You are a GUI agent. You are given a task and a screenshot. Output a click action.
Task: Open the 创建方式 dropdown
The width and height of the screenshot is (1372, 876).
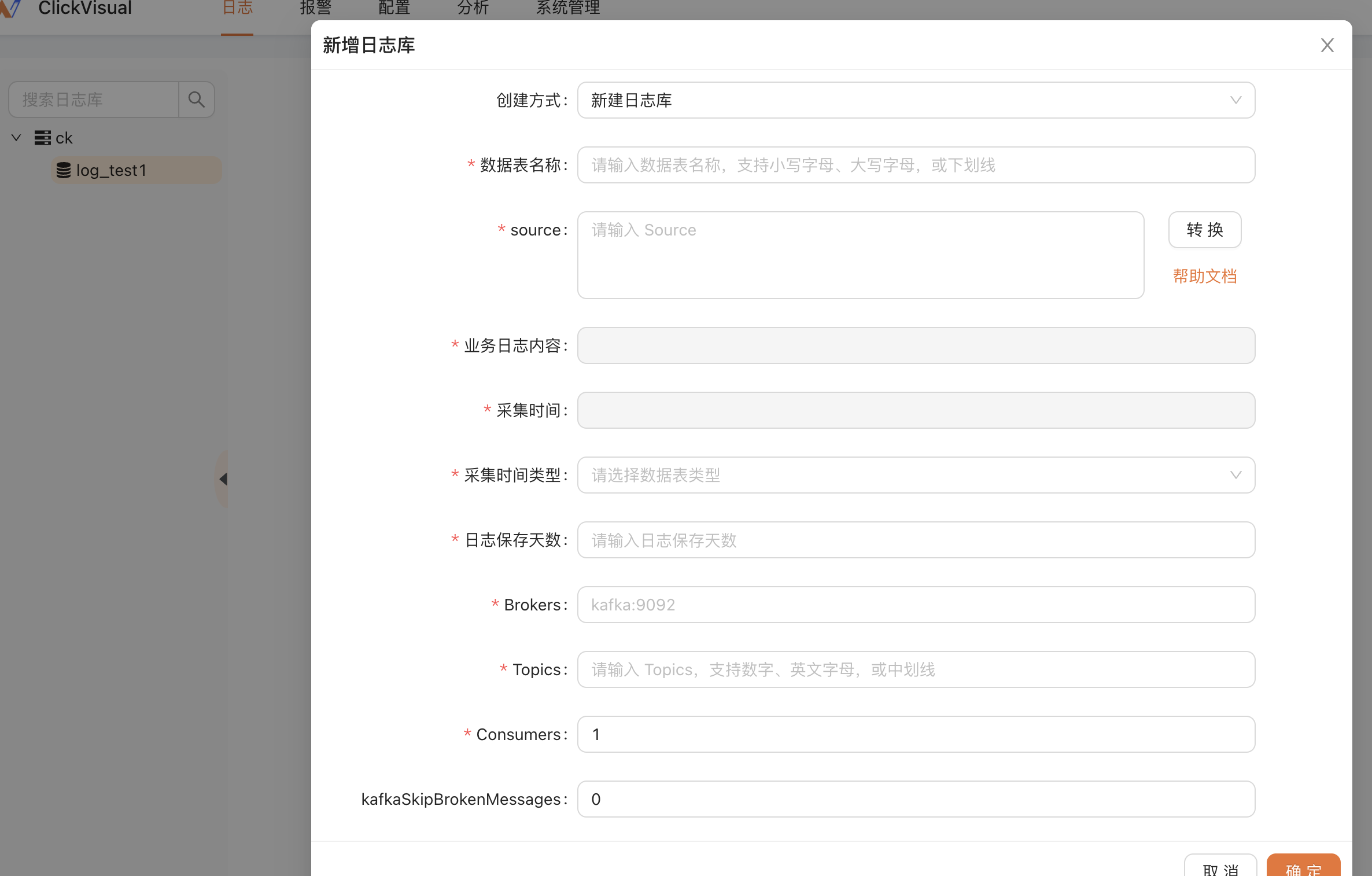click(x=1236, y=100)
